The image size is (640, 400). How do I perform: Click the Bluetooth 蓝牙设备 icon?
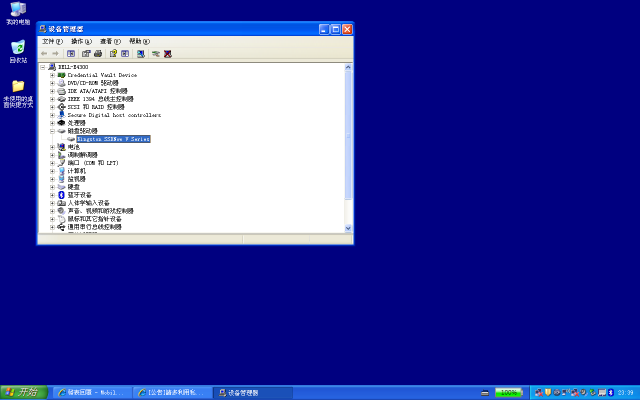[61, 195]
